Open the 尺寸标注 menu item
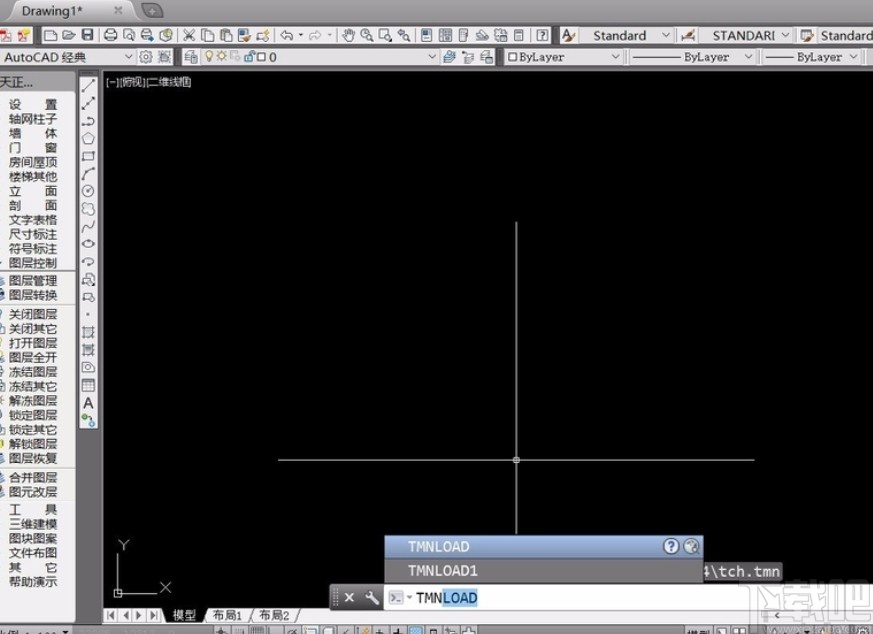This screenshot has width=873, height=634. coord(33,234)
